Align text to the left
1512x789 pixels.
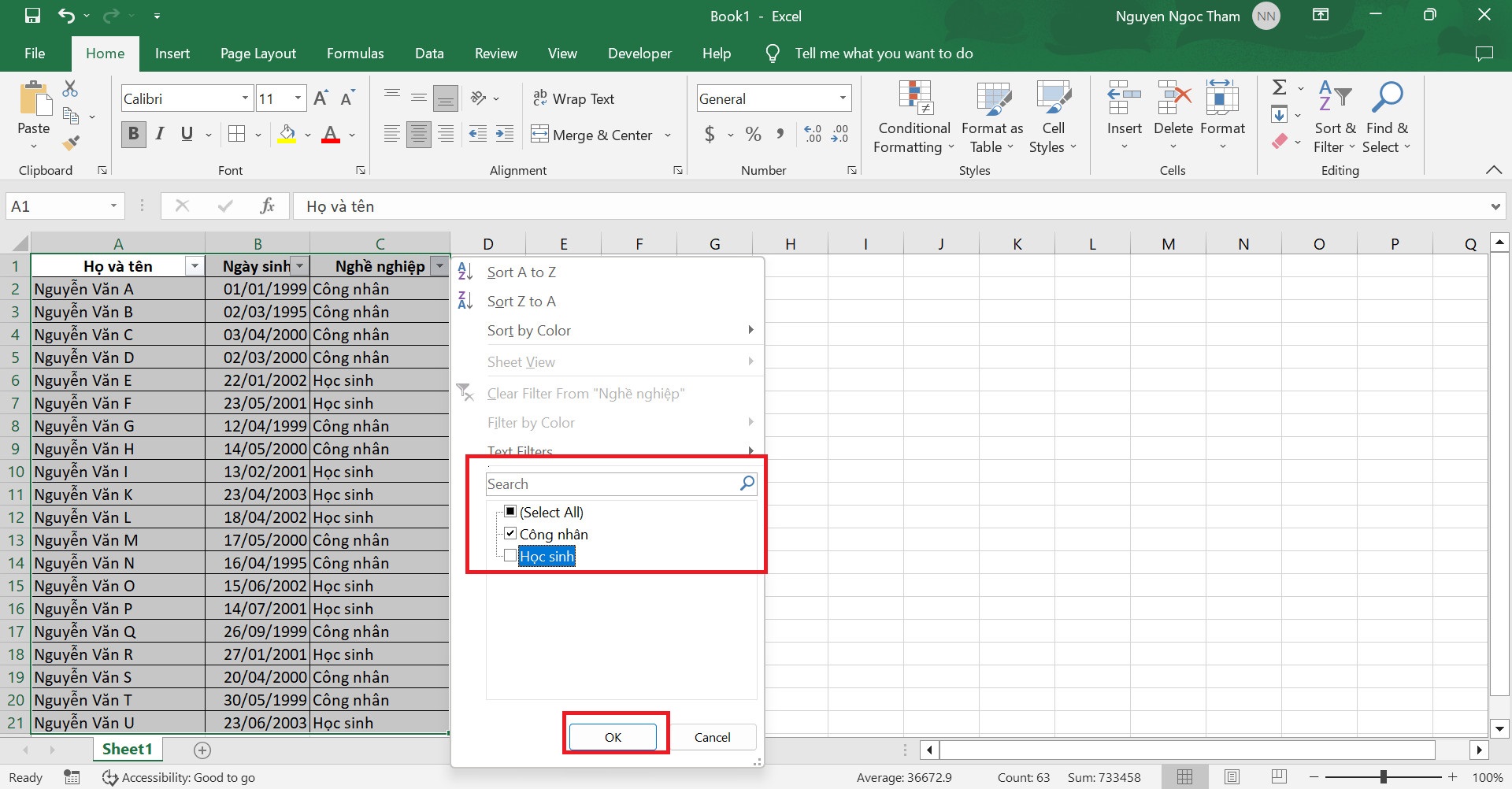click(391, 134)
